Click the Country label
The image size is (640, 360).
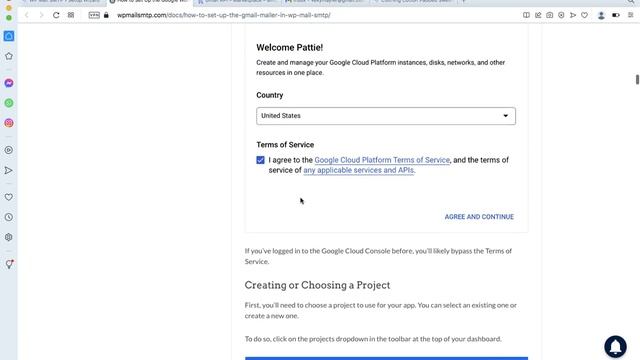click(x=269, y=95)
